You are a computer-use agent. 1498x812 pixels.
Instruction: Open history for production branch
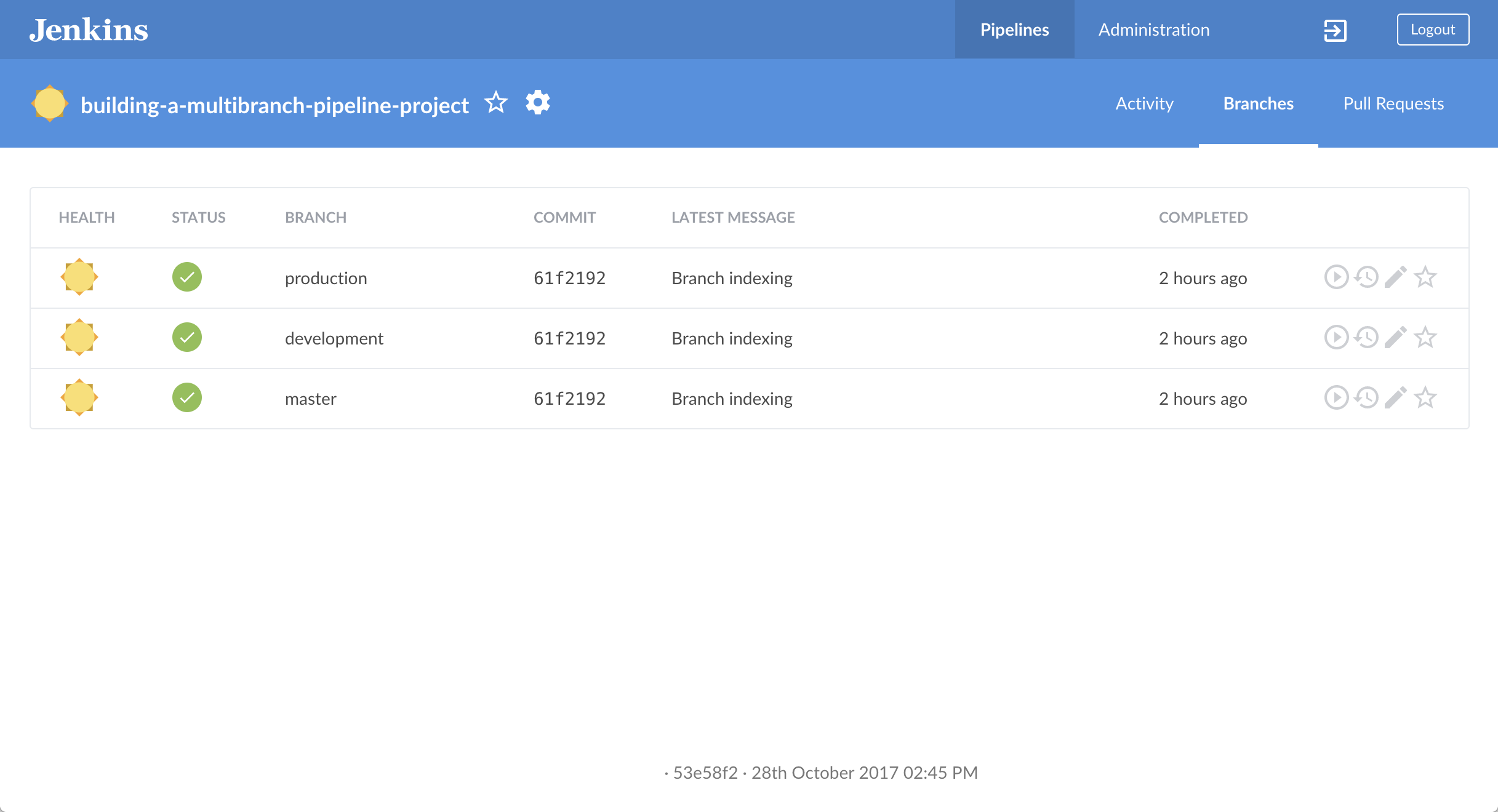pyautogui.click(x=1366, y=277)
